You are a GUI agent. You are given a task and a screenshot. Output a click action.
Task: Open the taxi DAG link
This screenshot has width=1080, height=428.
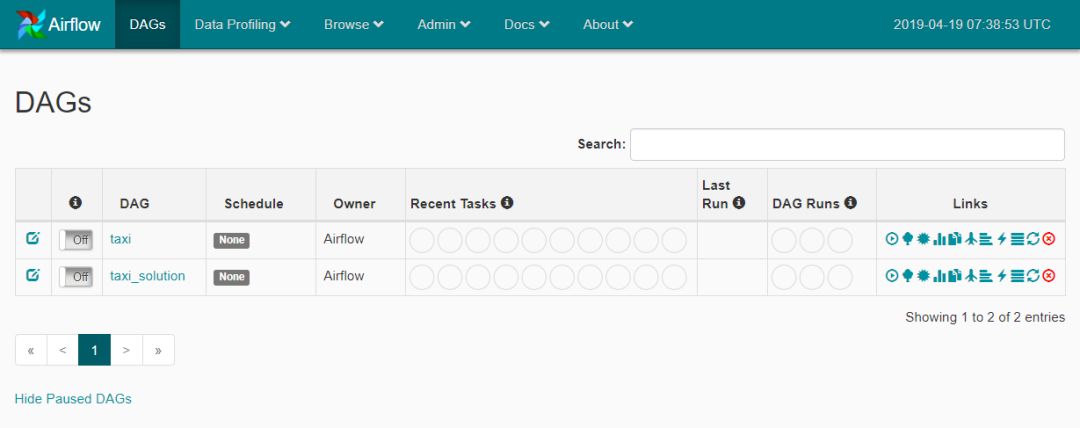pos(121,239)
